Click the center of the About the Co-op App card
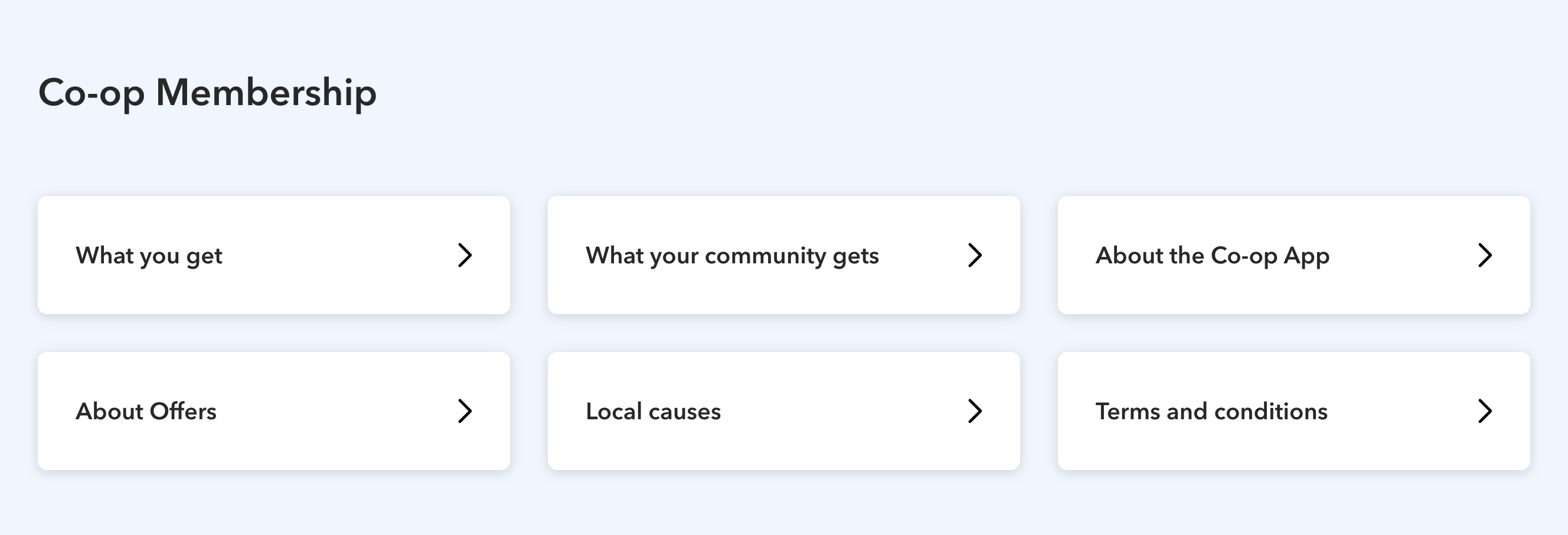The image size is (1568, 535). pyautogui.click(x=1294, y=255)
